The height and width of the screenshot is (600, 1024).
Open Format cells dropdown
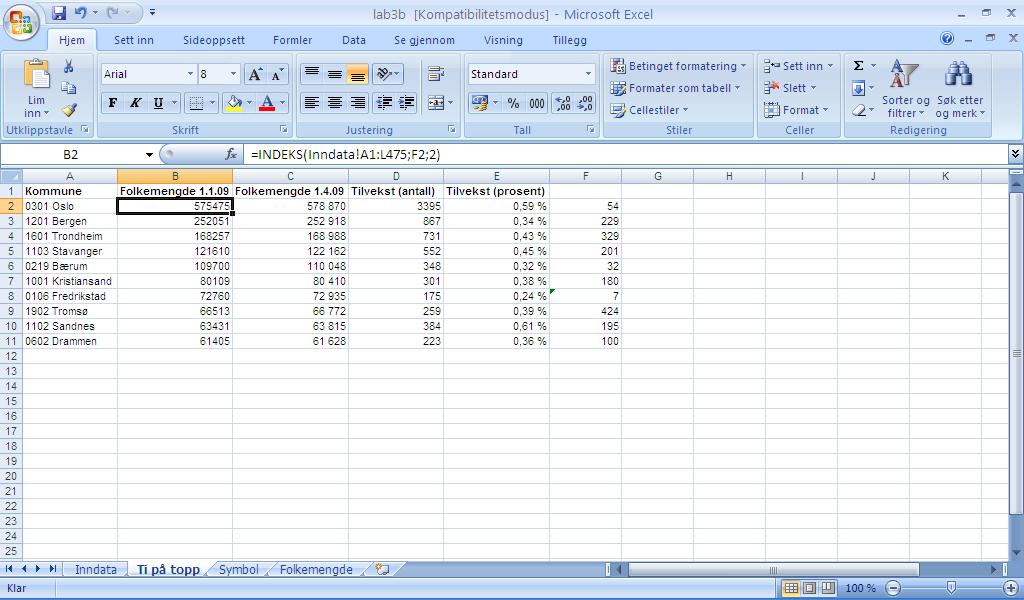(796, 110)
